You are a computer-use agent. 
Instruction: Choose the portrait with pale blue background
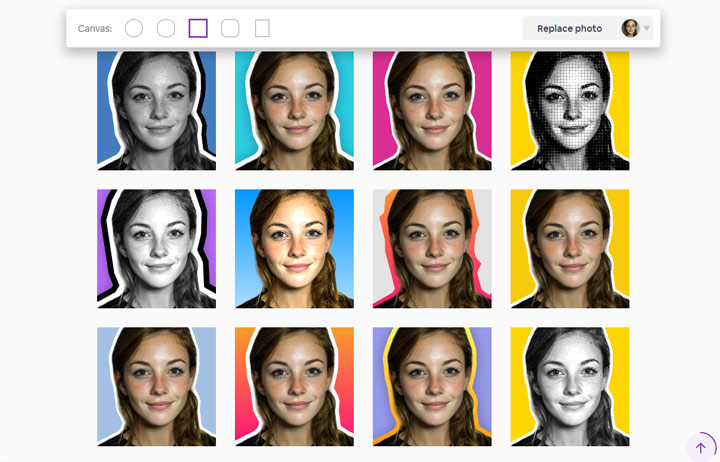[157, 386]
